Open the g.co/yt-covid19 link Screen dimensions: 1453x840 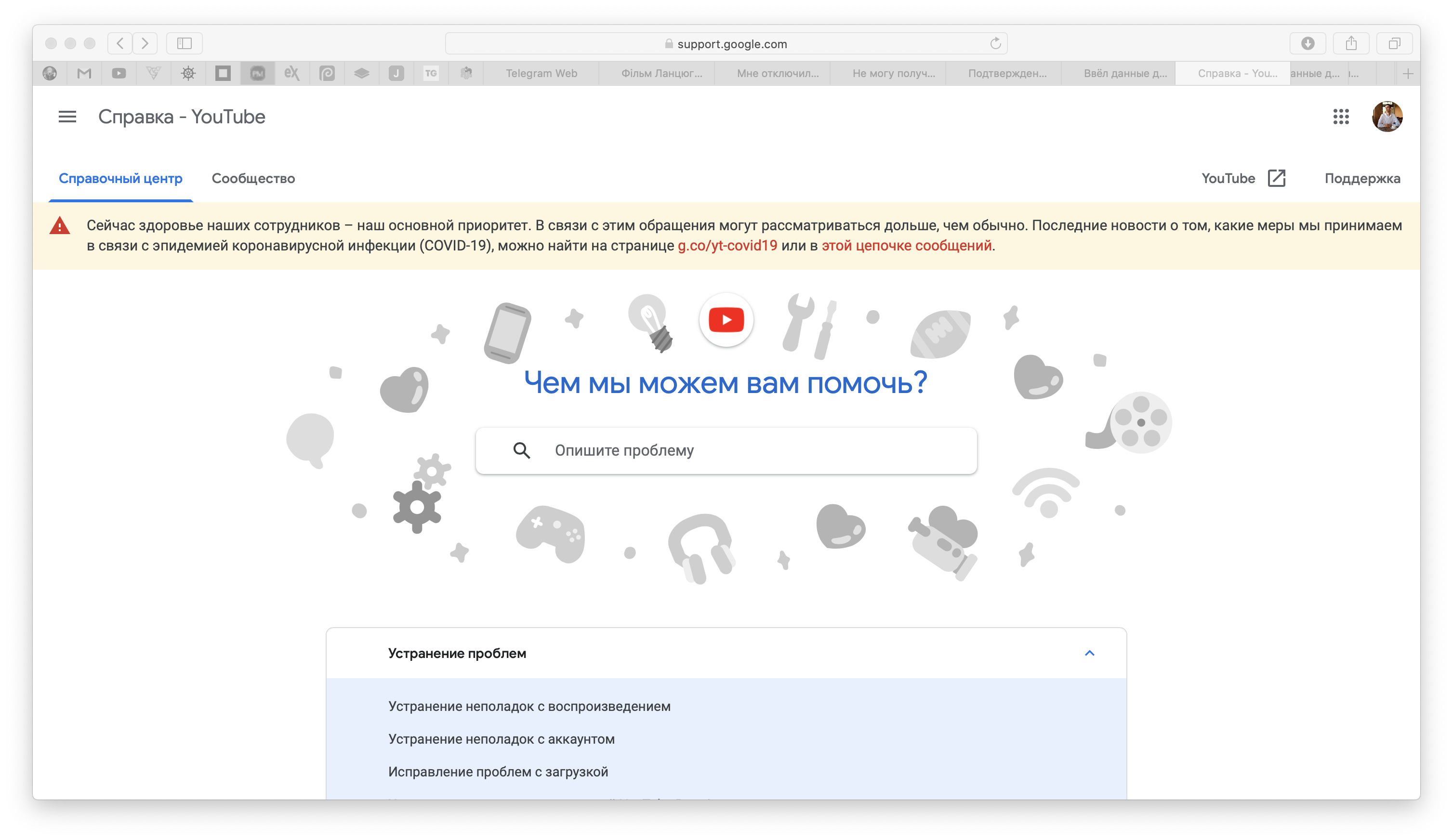(727, 246)
